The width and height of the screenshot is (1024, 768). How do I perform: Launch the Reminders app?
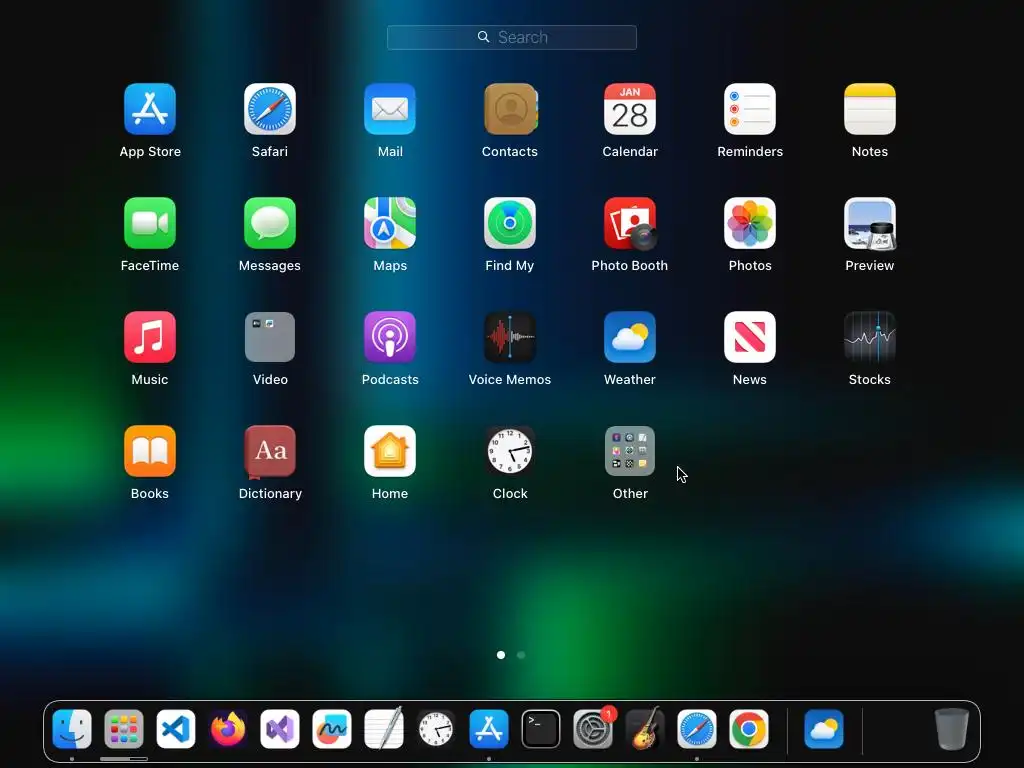[750, 109]
